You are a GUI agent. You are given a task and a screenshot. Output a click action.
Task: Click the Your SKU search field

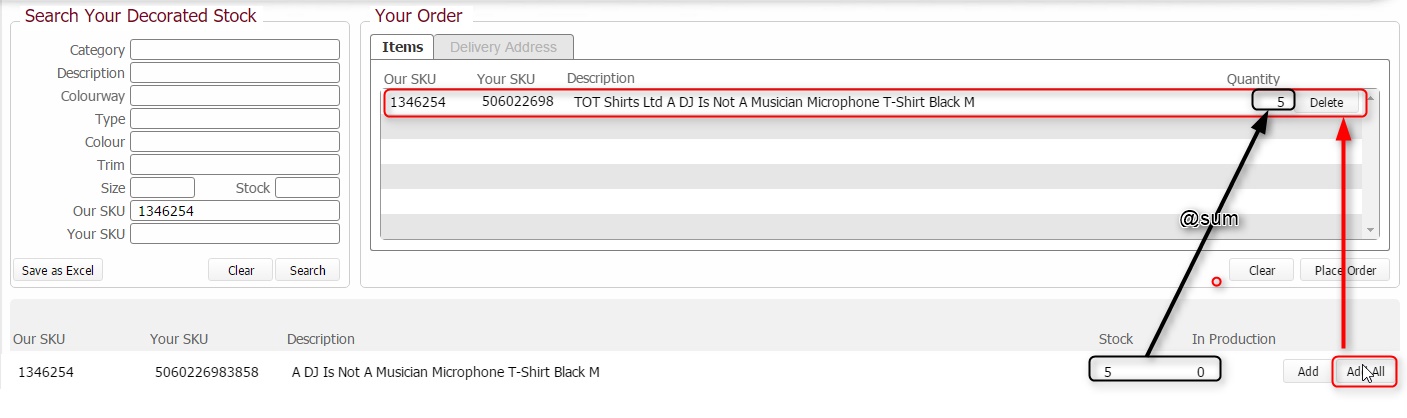(x=235, y=234)
